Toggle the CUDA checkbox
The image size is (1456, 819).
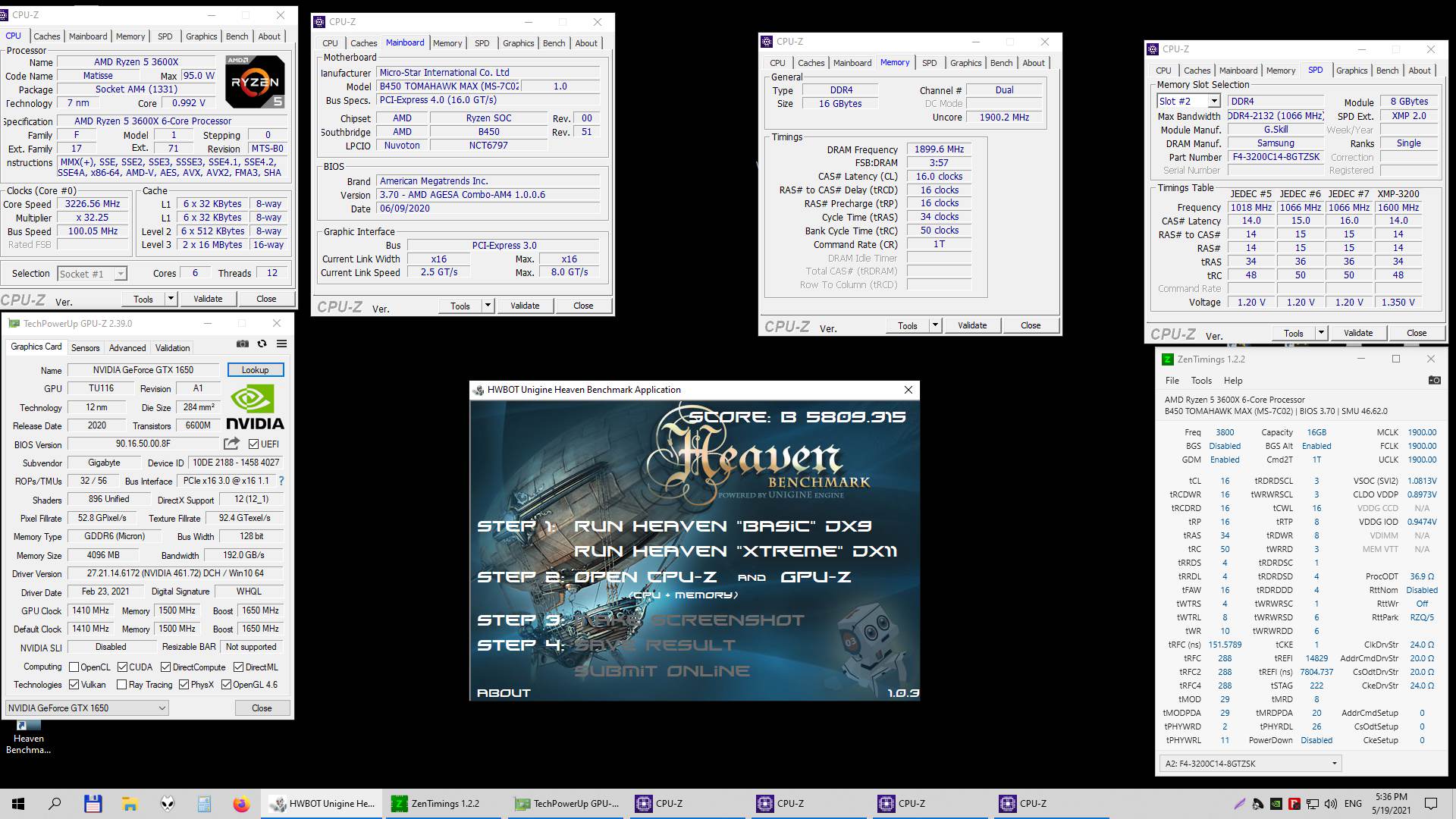pos(122,667)
